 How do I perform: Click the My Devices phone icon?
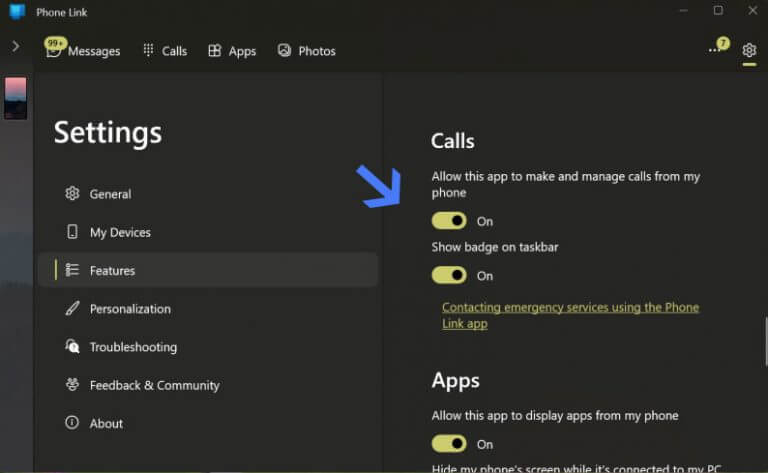[x=72, y=232]
